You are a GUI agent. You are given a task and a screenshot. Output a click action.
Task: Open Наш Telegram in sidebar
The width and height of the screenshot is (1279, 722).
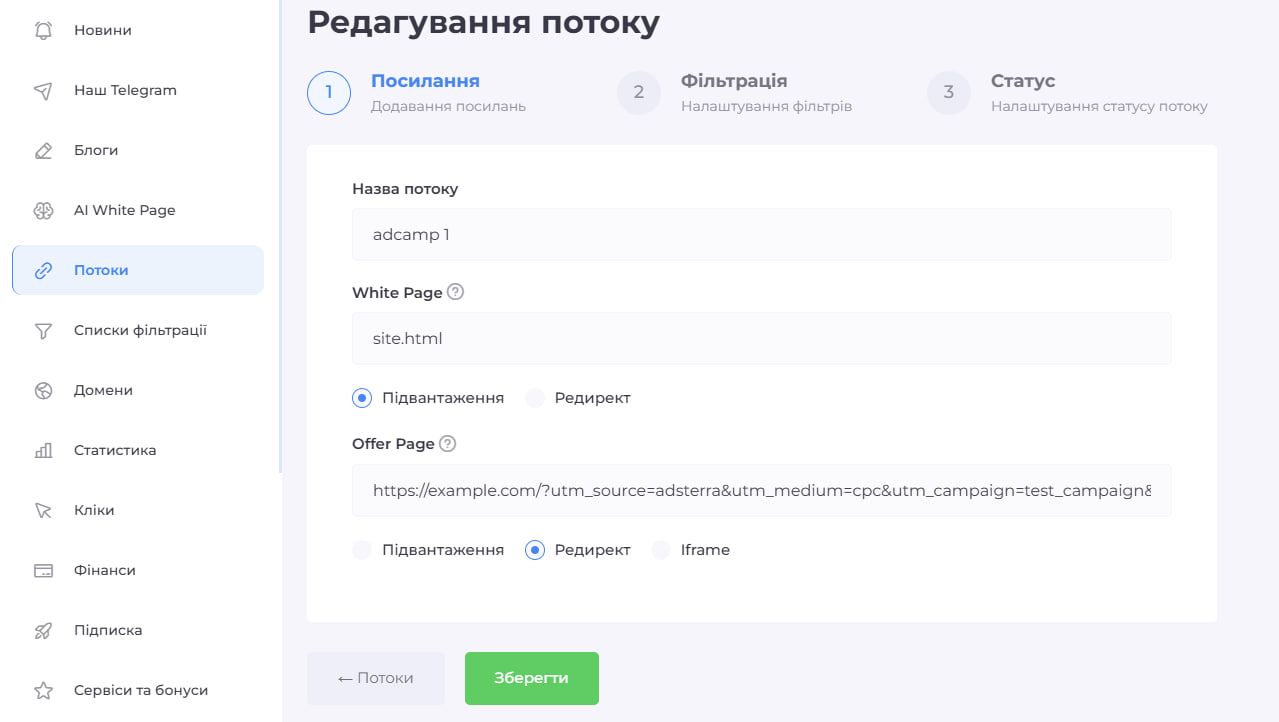point(138,90)
